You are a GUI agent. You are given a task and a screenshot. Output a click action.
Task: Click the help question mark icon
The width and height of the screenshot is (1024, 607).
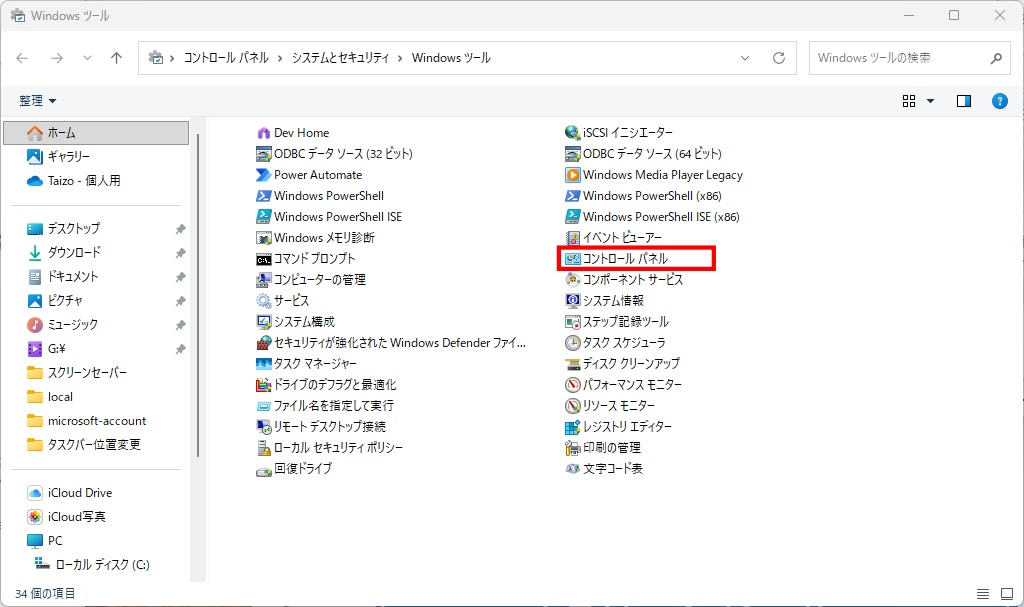coord(998,101)
